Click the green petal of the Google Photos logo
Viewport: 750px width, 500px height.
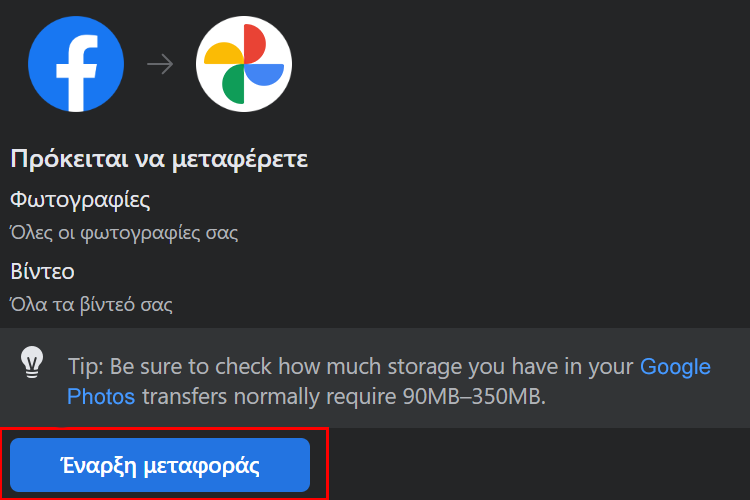[233, 84]
